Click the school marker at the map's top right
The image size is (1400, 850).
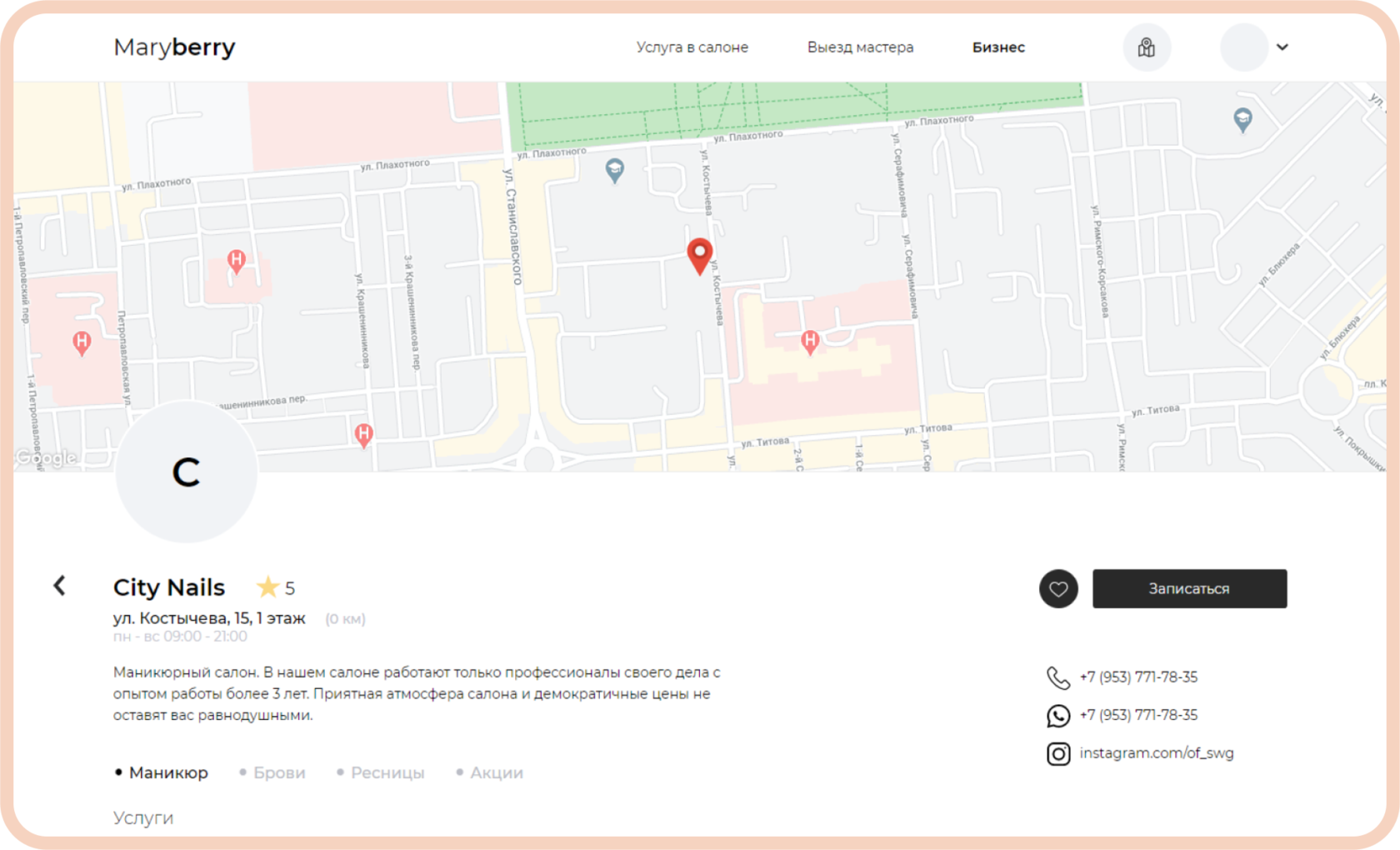(1242, 120)
